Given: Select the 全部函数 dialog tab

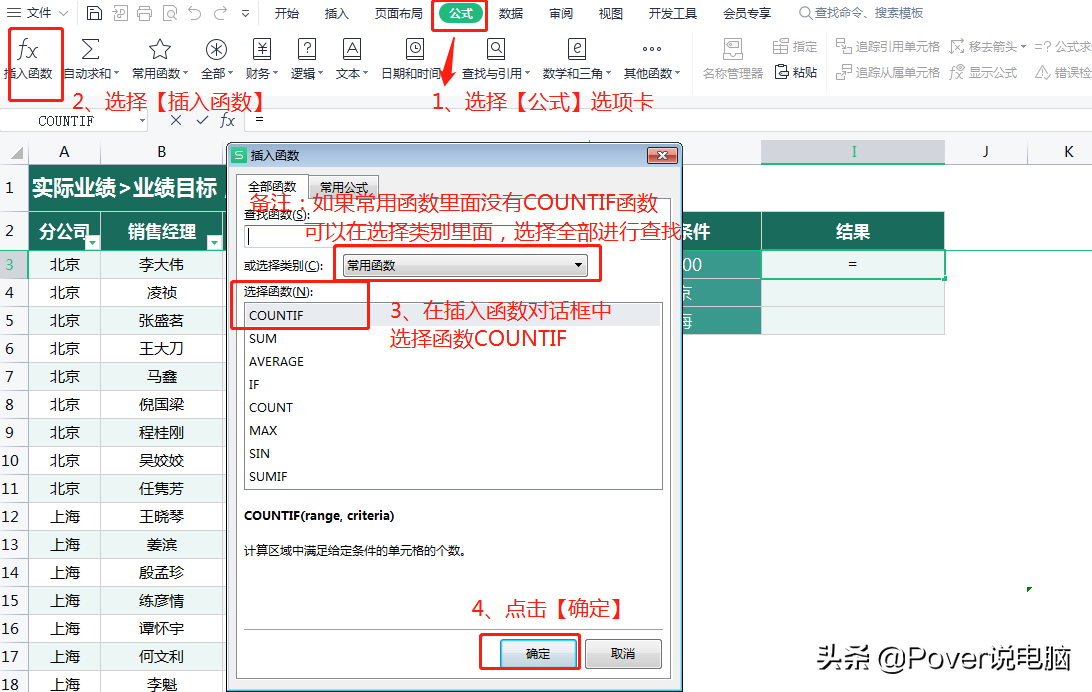Looking at the screenshot, I should [272, 187].
